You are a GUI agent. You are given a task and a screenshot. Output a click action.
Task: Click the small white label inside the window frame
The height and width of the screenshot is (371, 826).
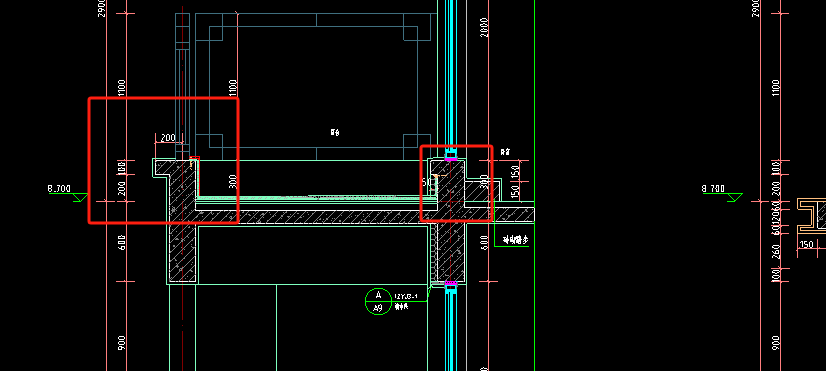[335, 132]
